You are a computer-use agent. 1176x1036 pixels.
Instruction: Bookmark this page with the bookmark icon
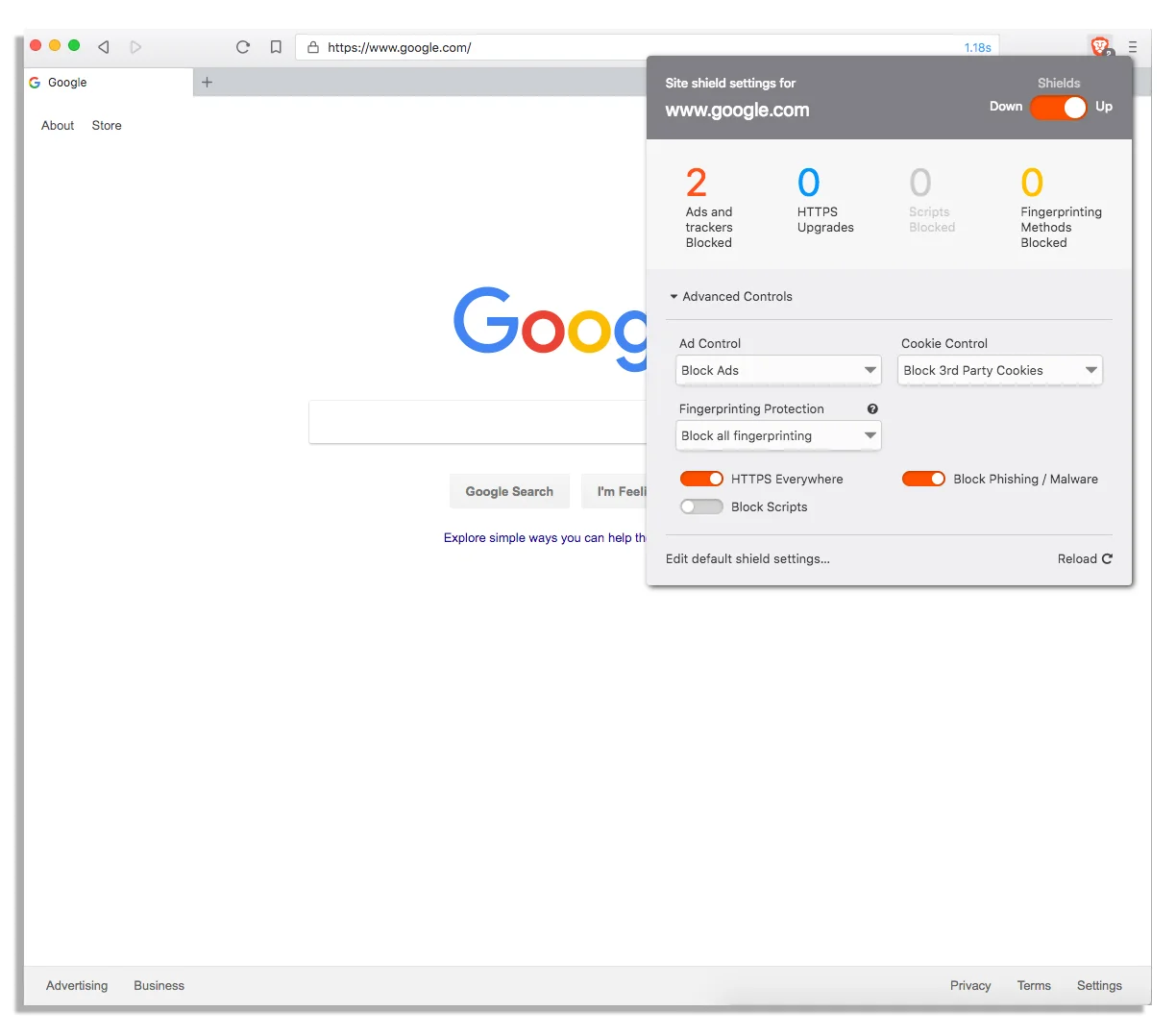click(x=276, y=47)
